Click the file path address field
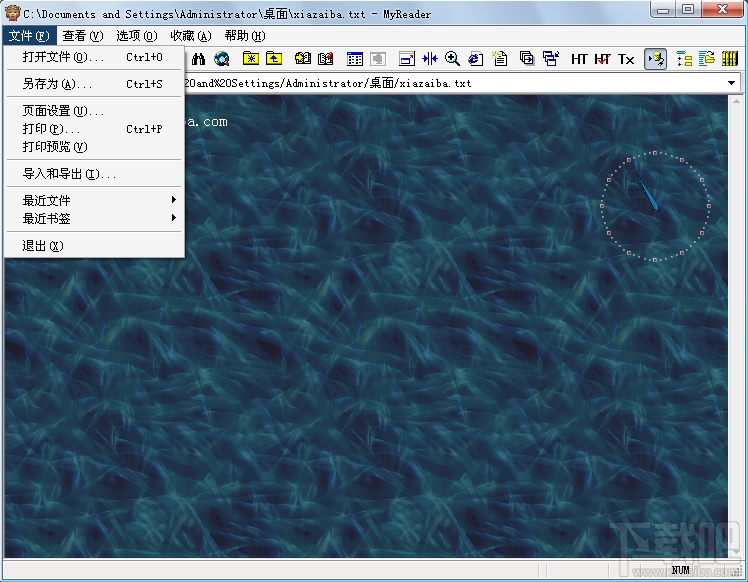 tap(450, 83)
